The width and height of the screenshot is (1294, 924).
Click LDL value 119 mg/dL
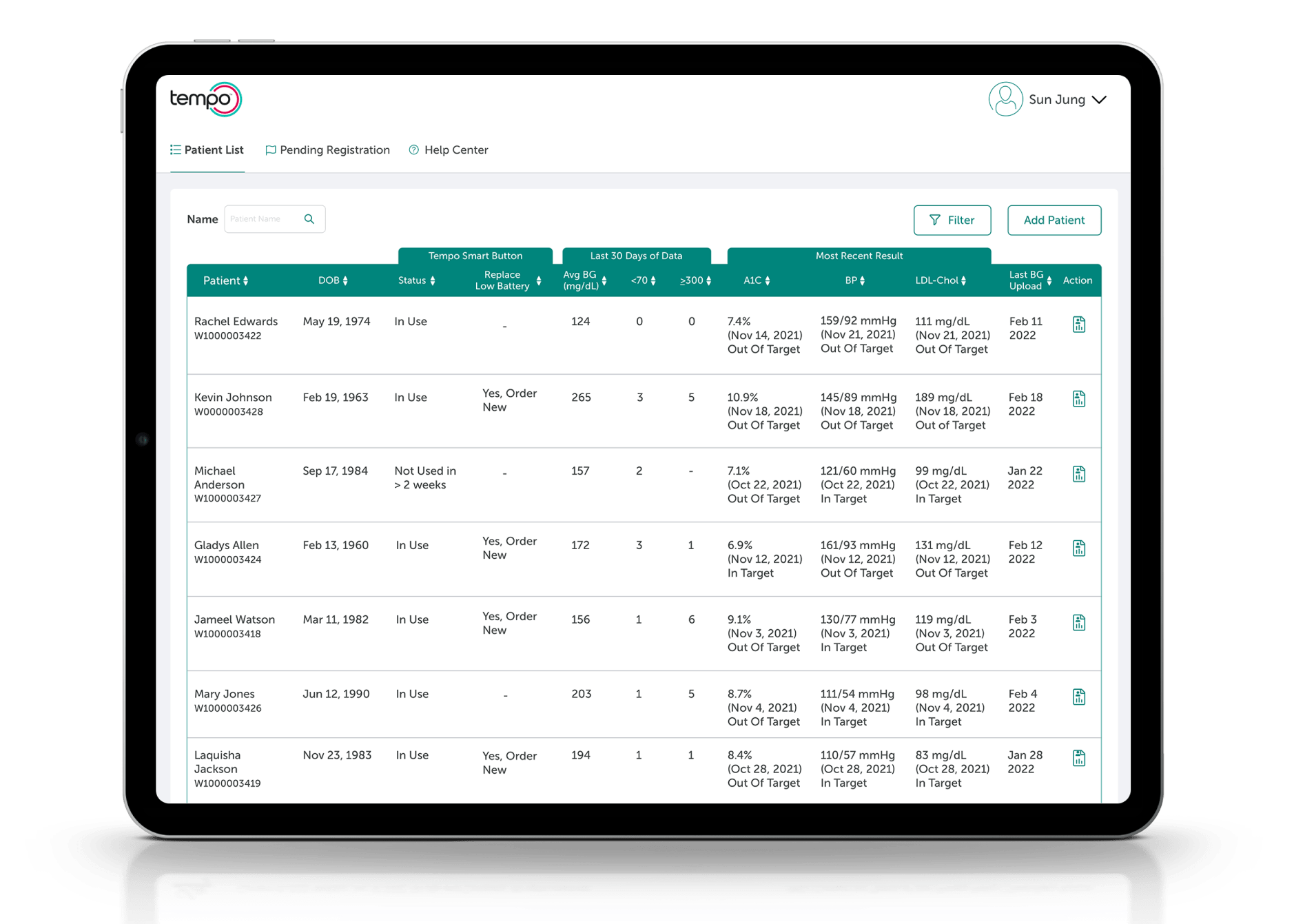pyautogui.click(x=943, y=619)
